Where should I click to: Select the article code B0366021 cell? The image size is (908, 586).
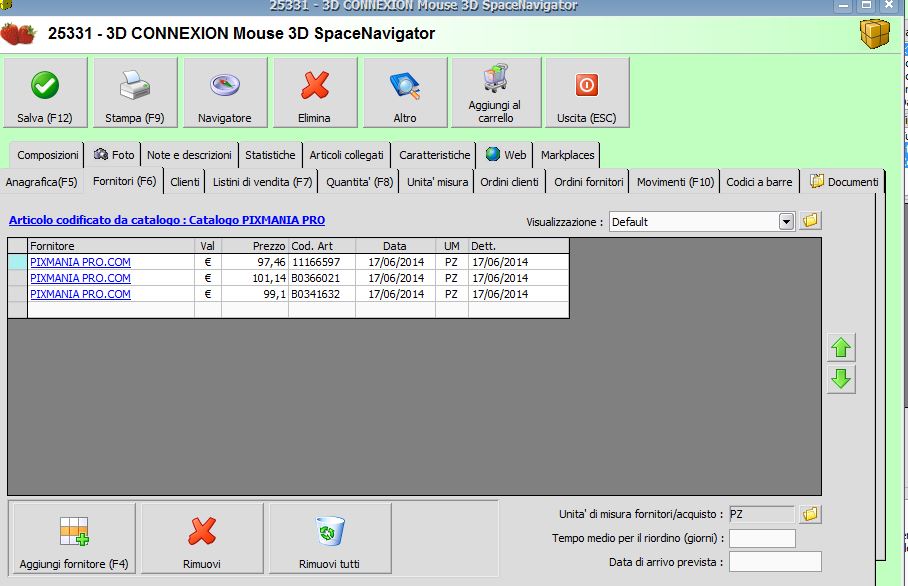click(322, 278)
